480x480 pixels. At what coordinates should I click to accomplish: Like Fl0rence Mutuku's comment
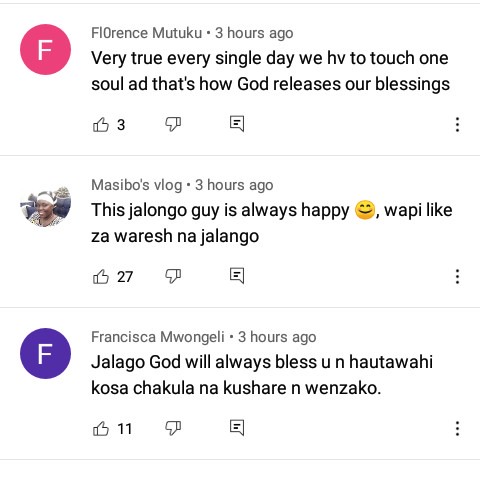tap(101, 125)
